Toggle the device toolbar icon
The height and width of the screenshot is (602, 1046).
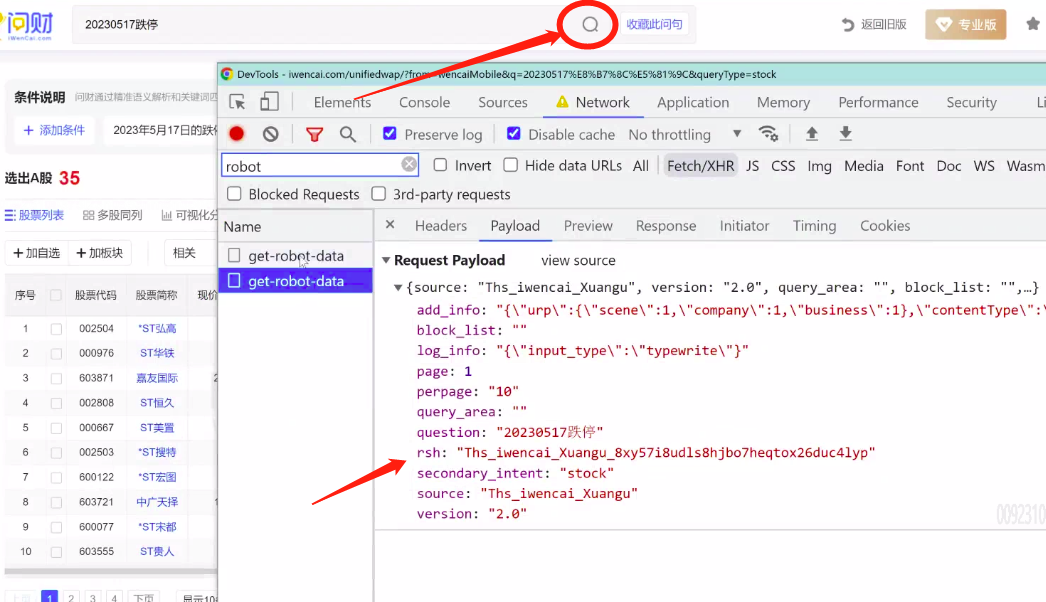(x=269, y=101)
